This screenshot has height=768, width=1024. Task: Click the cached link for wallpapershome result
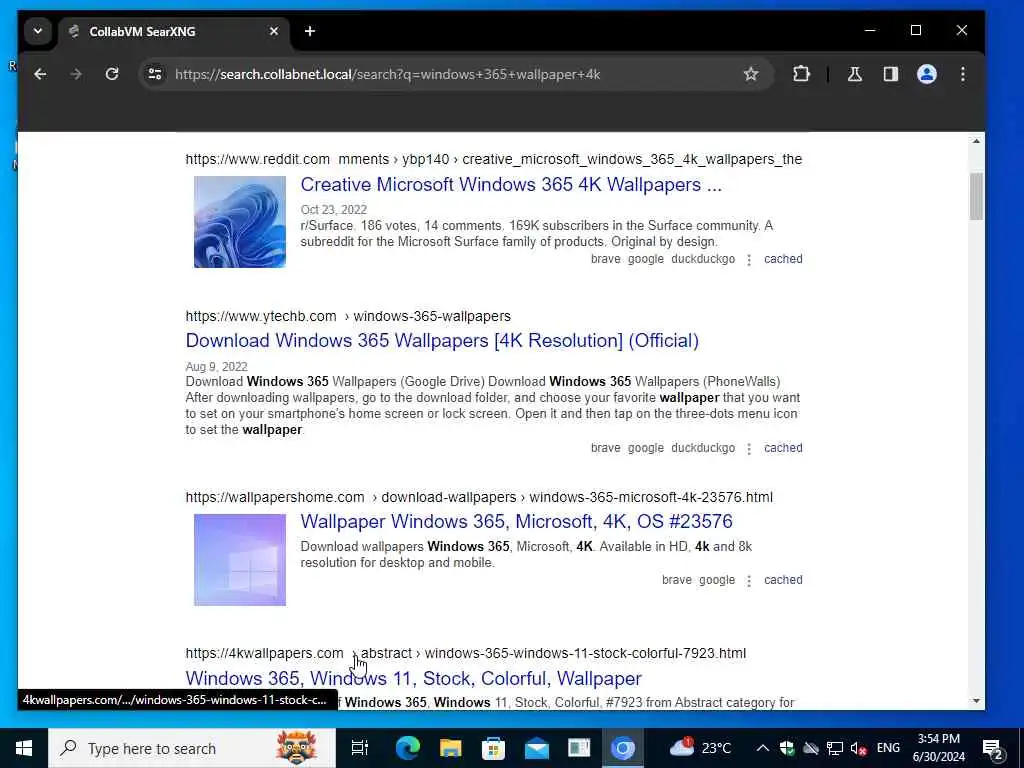[x=783, y=580]
